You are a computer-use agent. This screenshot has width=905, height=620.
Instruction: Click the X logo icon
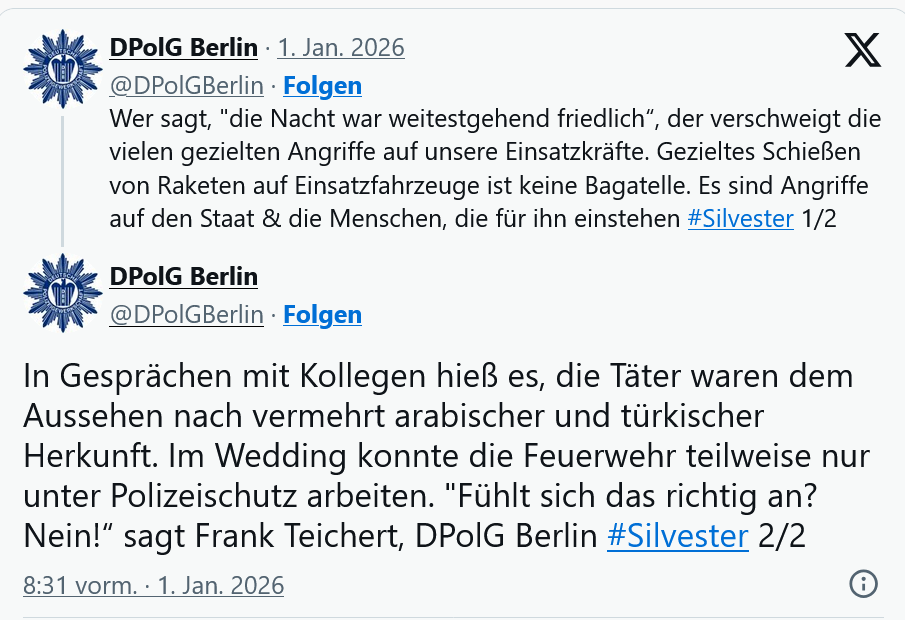861,51
